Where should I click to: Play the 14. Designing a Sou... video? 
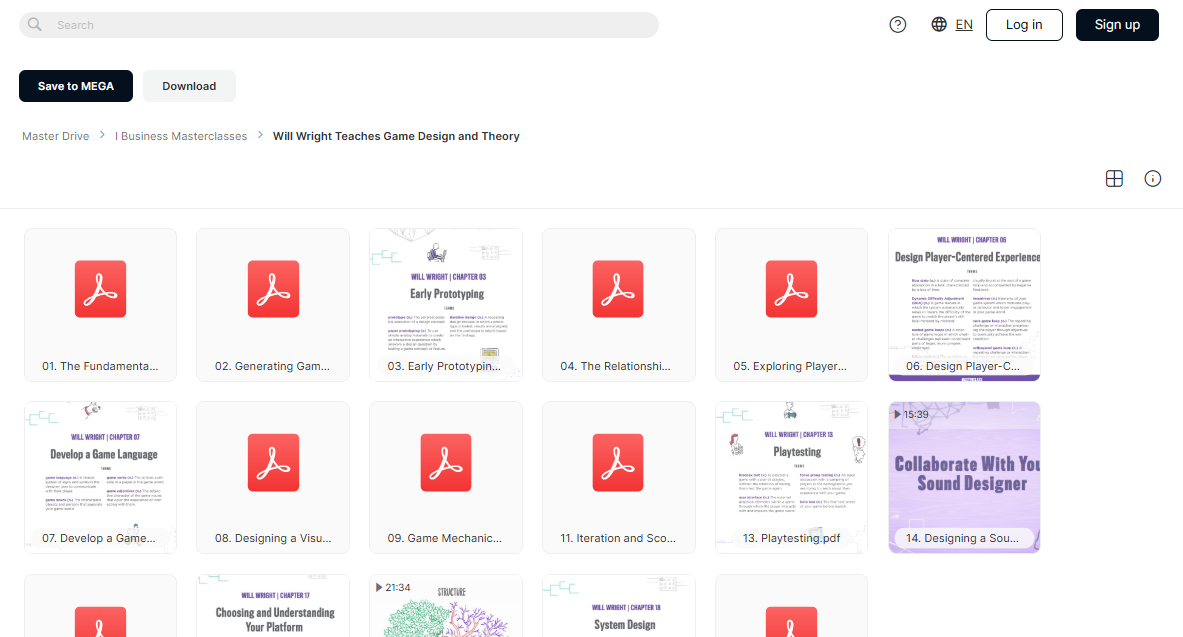964,477
